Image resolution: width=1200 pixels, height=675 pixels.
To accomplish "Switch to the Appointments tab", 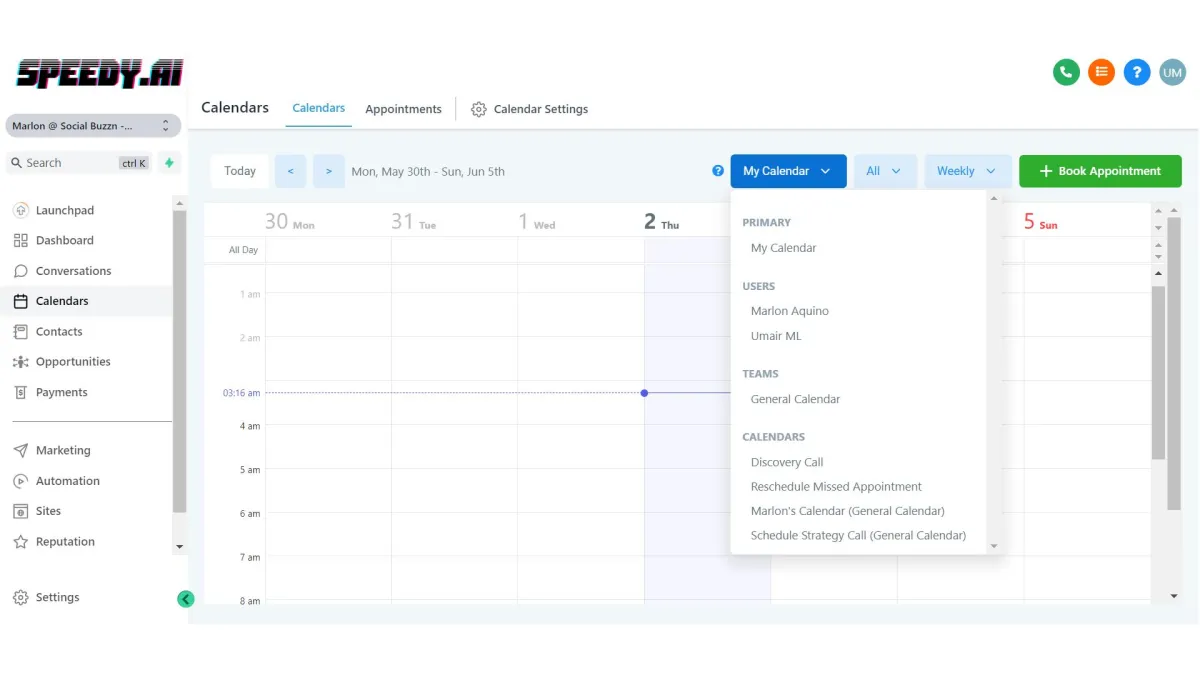I will coord(403,109).
